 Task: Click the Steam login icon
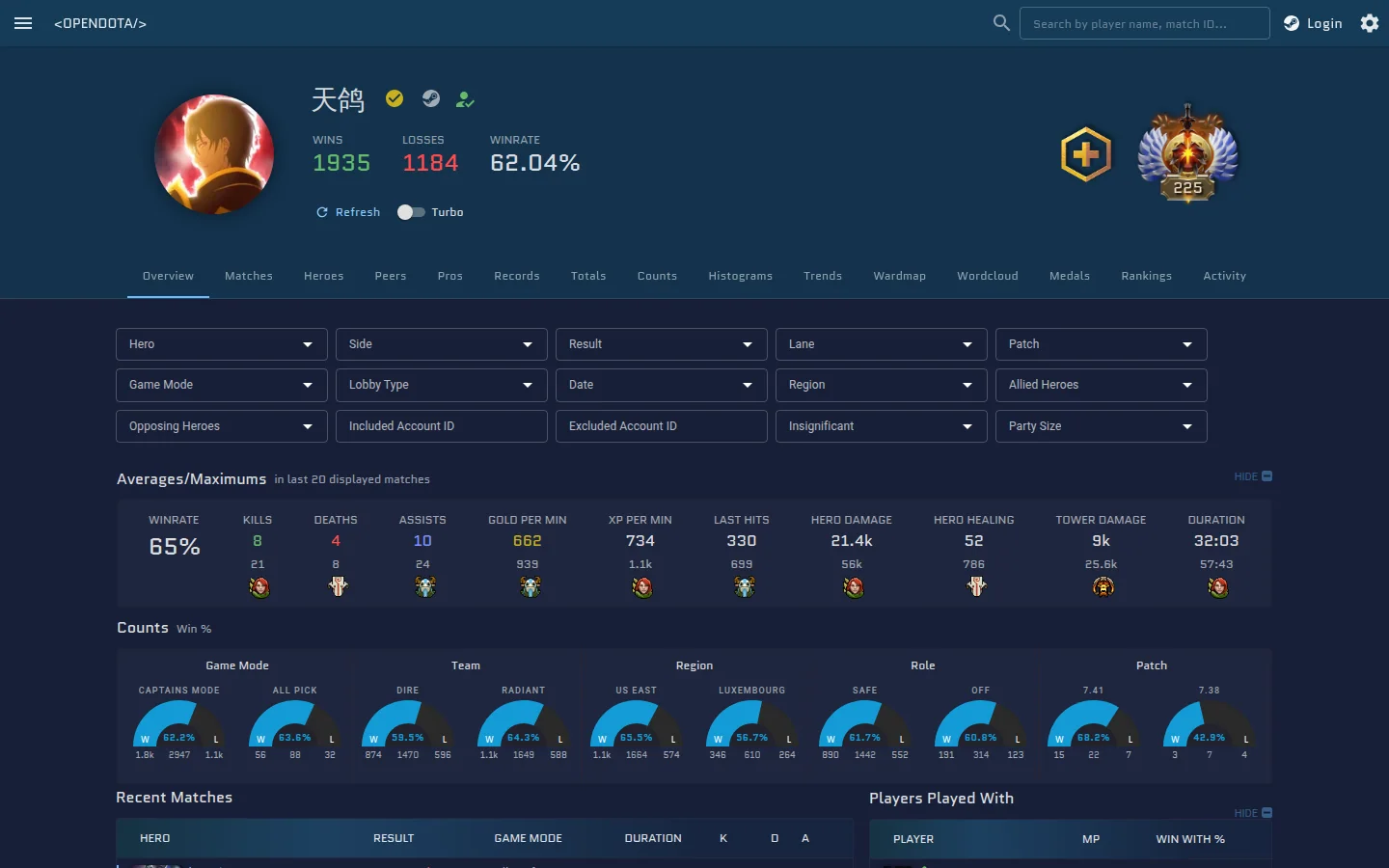tap(1292, 23)
